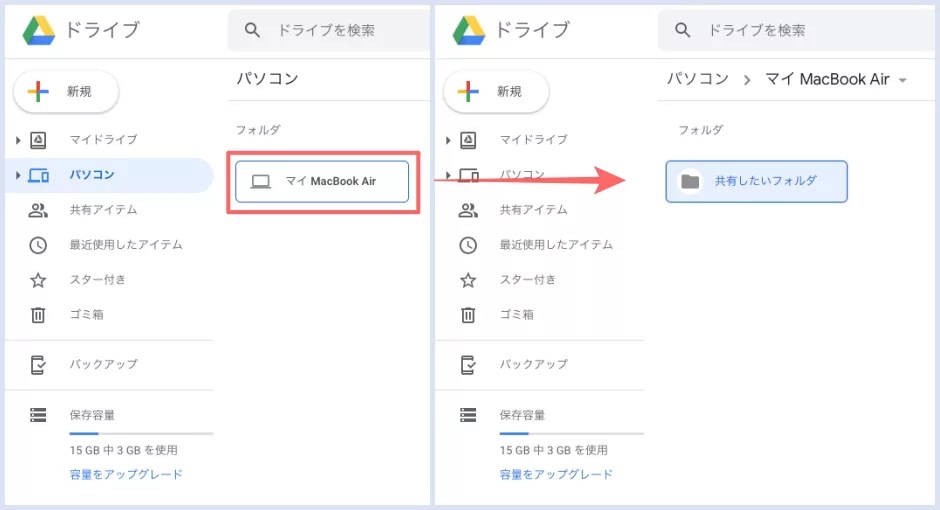940x510 pixels.
Task: Click storage usage bar in left panel
Action: [x=141, y=433]
